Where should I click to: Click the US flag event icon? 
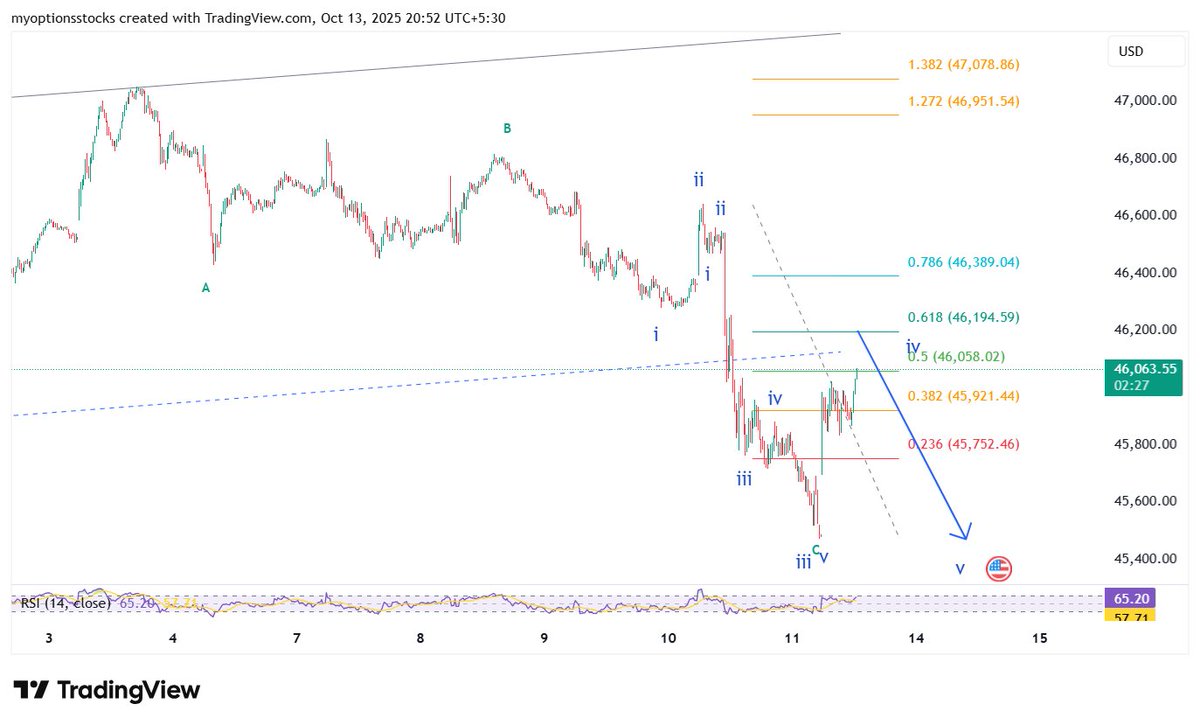998,569
